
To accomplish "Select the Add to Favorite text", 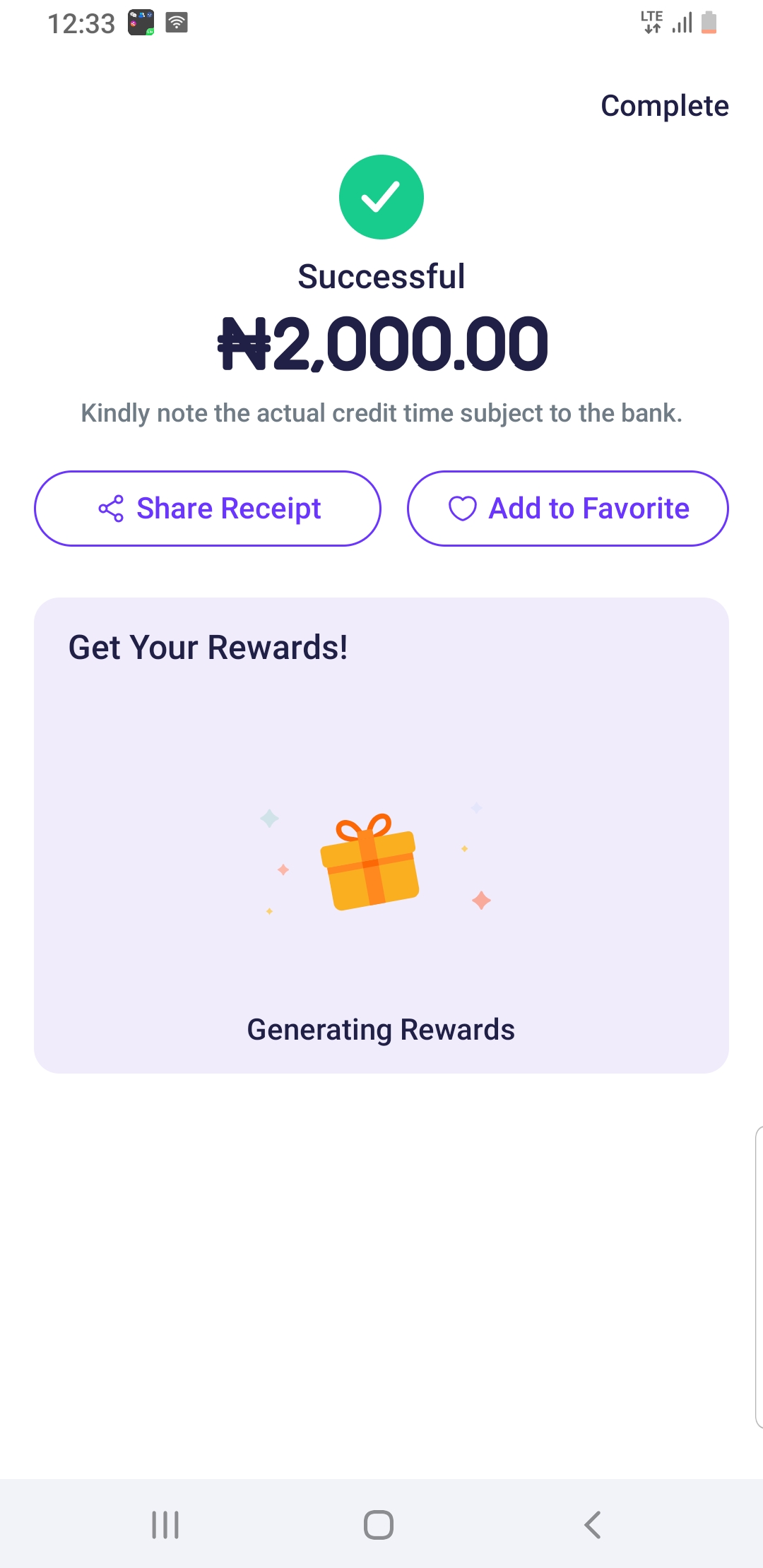I will pos(588,509).
